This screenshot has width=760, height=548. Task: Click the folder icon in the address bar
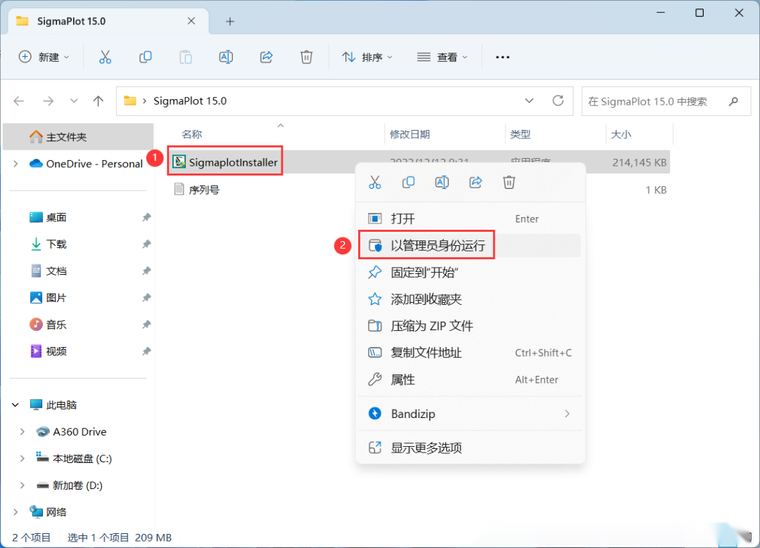(130, 101)
